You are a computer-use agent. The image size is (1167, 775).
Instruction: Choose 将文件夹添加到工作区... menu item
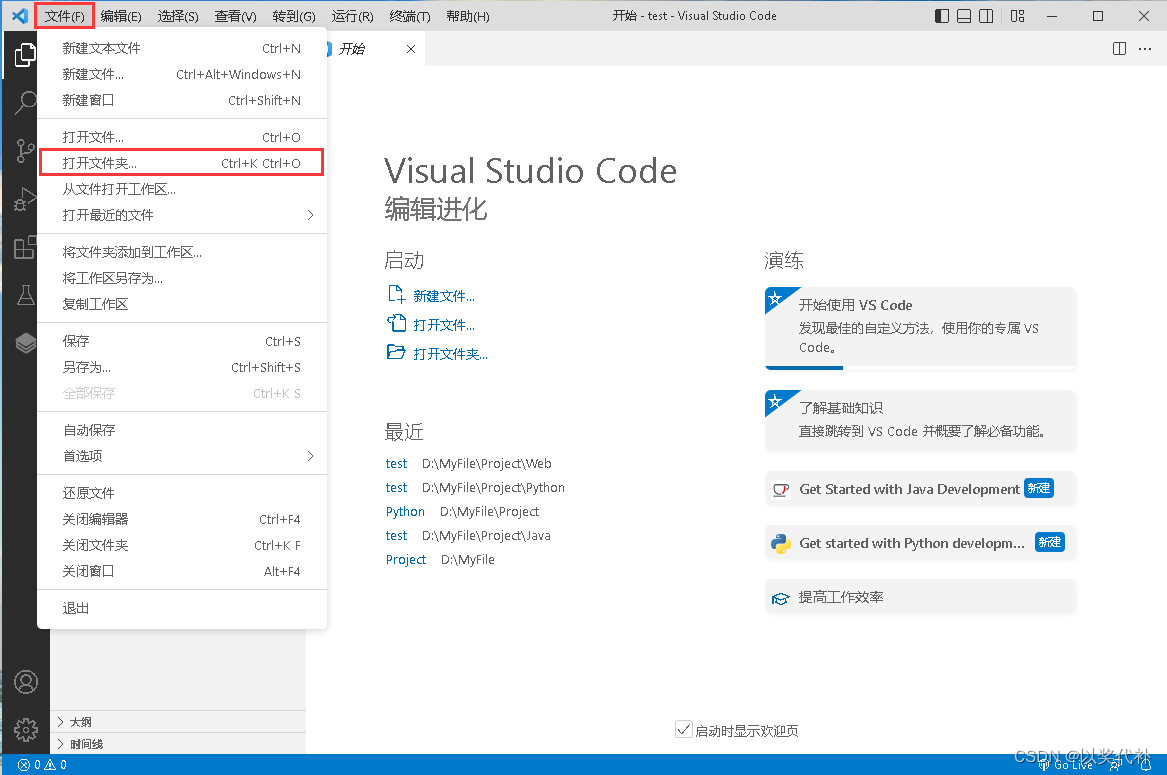(x=182, y=252)
